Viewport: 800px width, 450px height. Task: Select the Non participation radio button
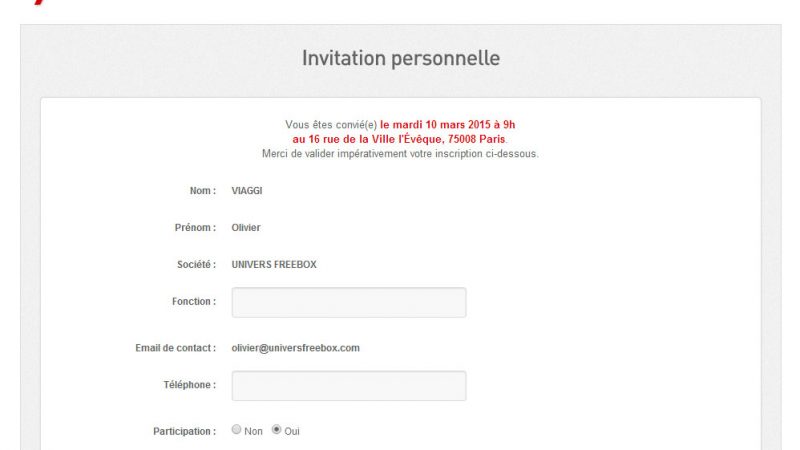click(237, 430)
